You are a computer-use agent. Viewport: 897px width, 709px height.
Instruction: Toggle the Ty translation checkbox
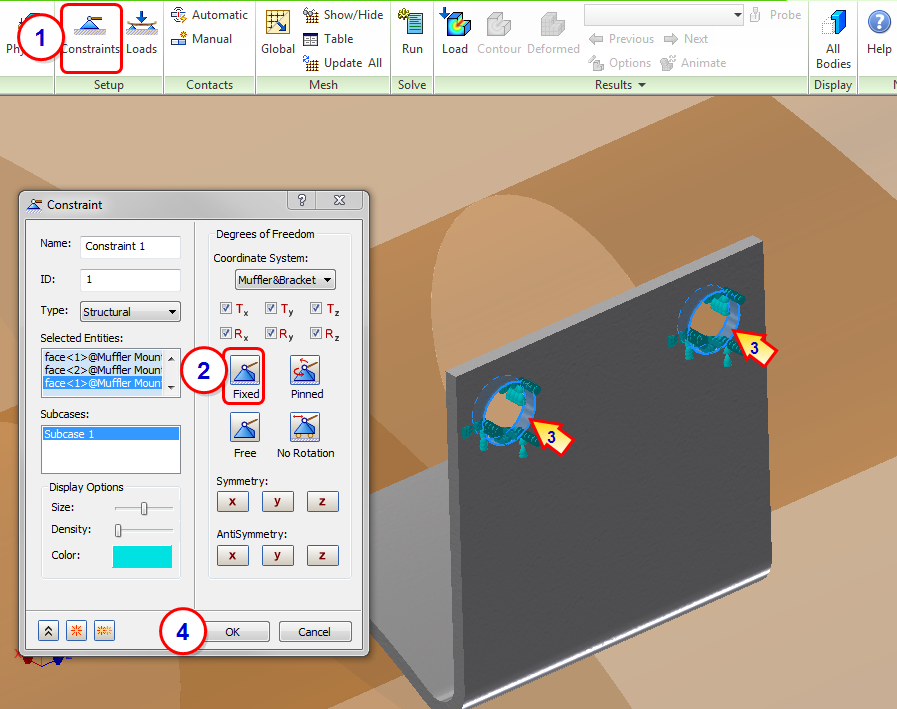[x=271, y=308]
